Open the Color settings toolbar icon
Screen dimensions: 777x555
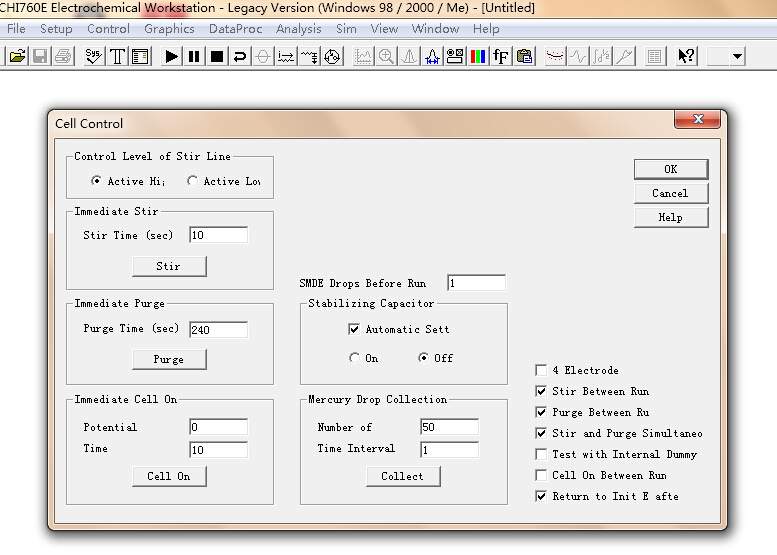coord(478,56)
